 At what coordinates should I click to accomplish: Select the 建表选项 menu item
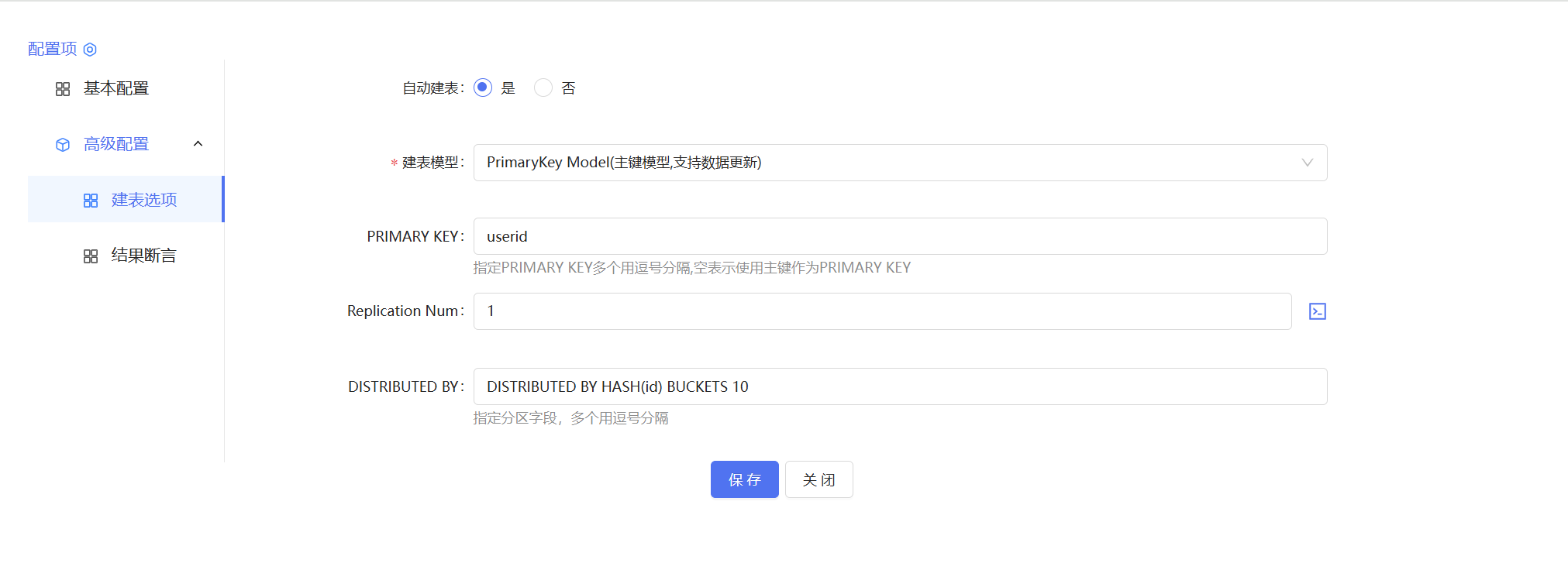coord(144,201)
